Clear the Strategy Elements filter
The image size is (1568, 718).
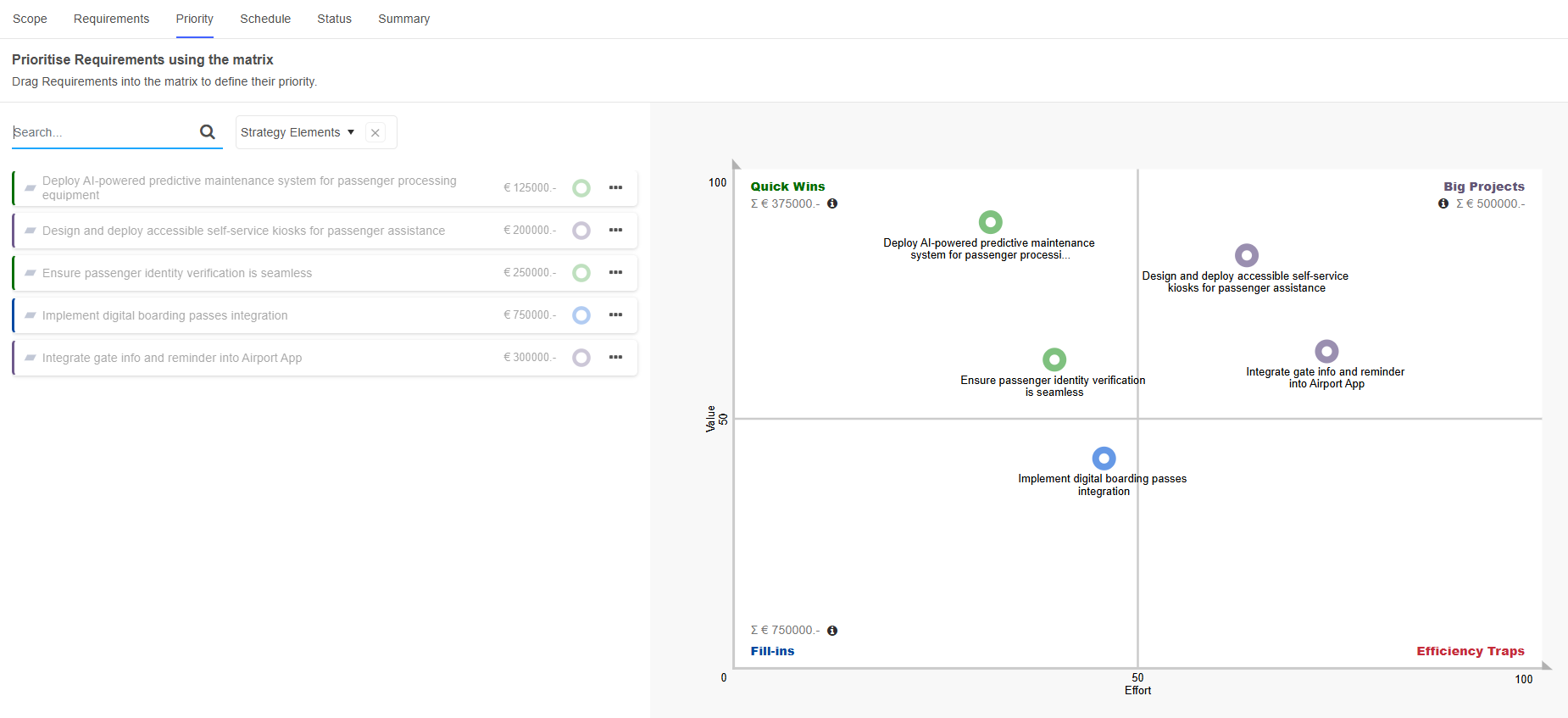click(375, 132)
